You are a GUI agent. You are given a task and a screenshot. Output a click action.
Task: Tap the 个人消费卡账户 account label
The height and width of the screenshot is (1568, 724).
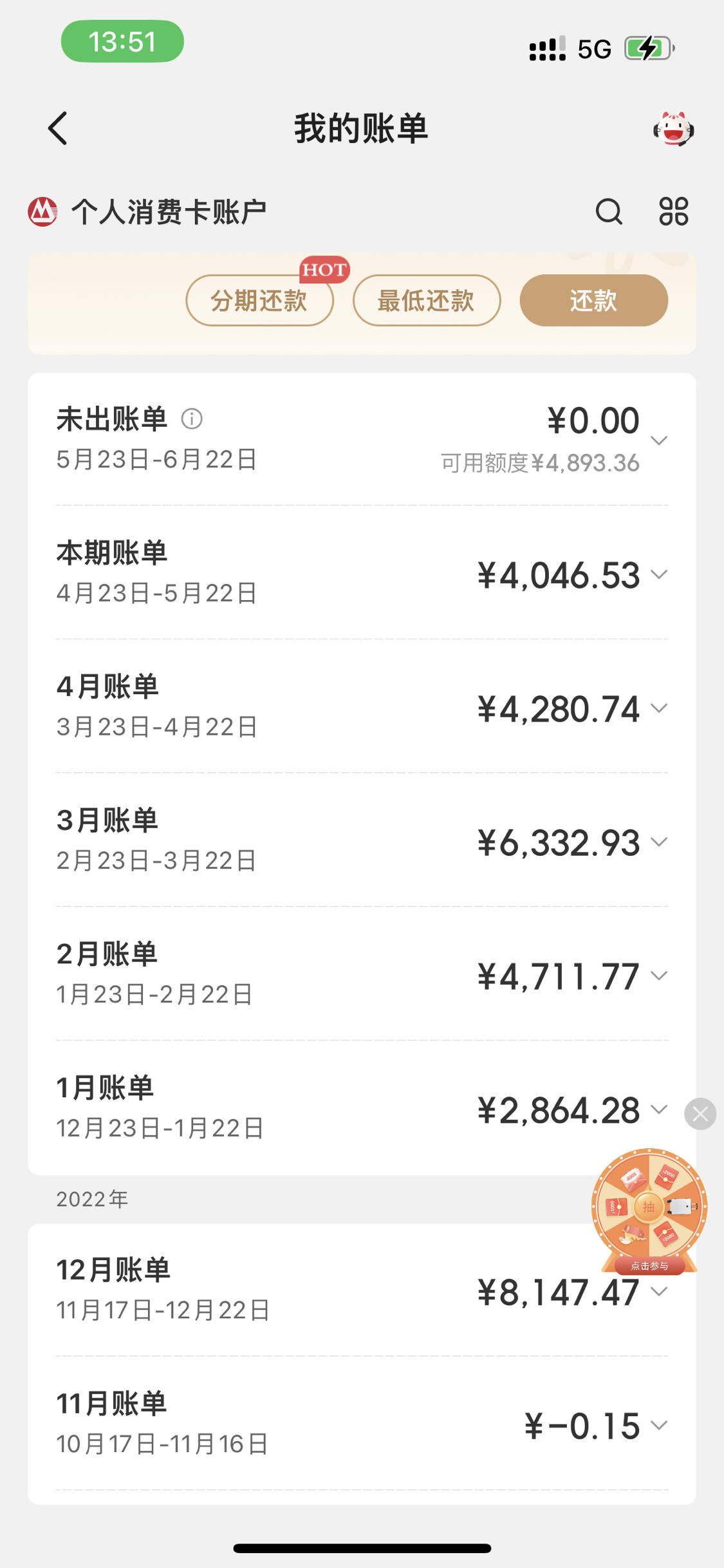pyautogui.click(x=169, y=212)
